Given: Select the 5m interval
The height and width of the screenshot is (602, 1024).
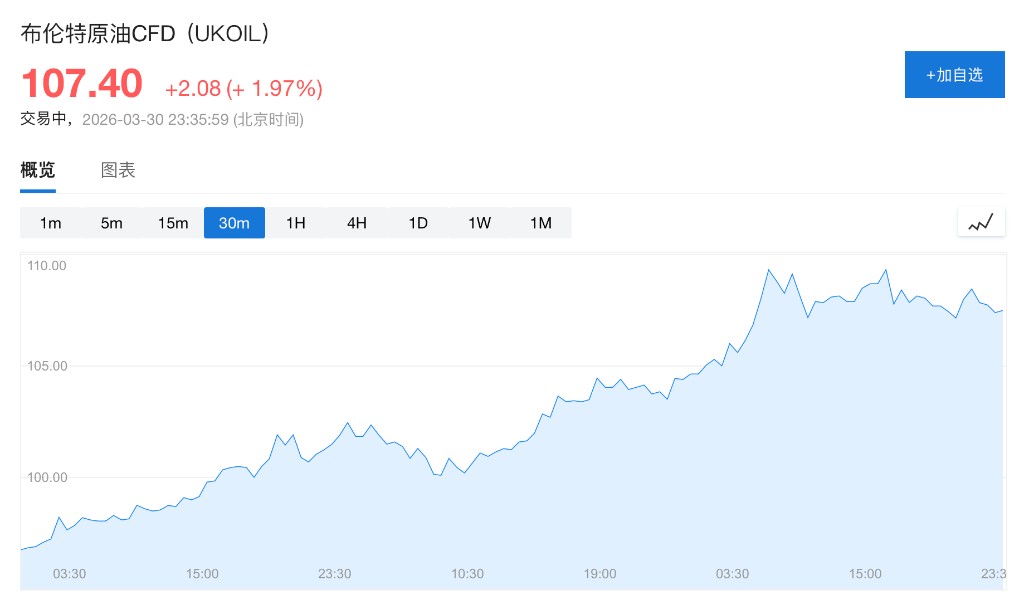Looking at the screenshot, I should [x=112, y=223].
